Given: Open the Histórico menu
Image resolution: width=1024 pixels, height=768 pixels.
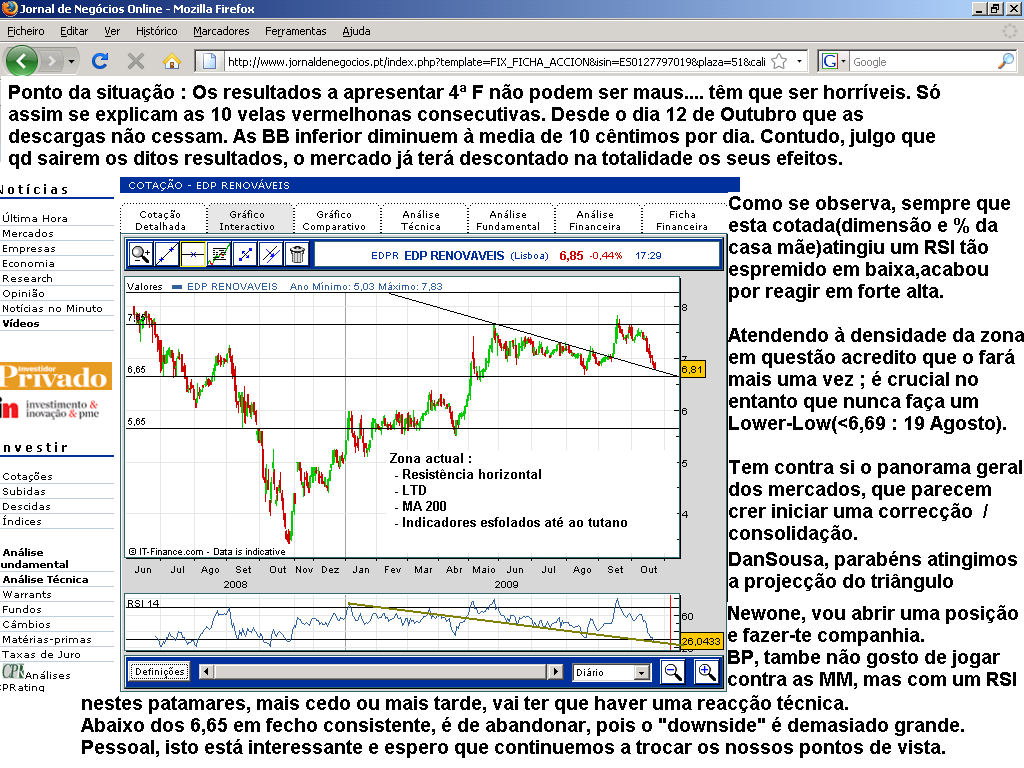Looking at the screenshot, I should 157,31.
